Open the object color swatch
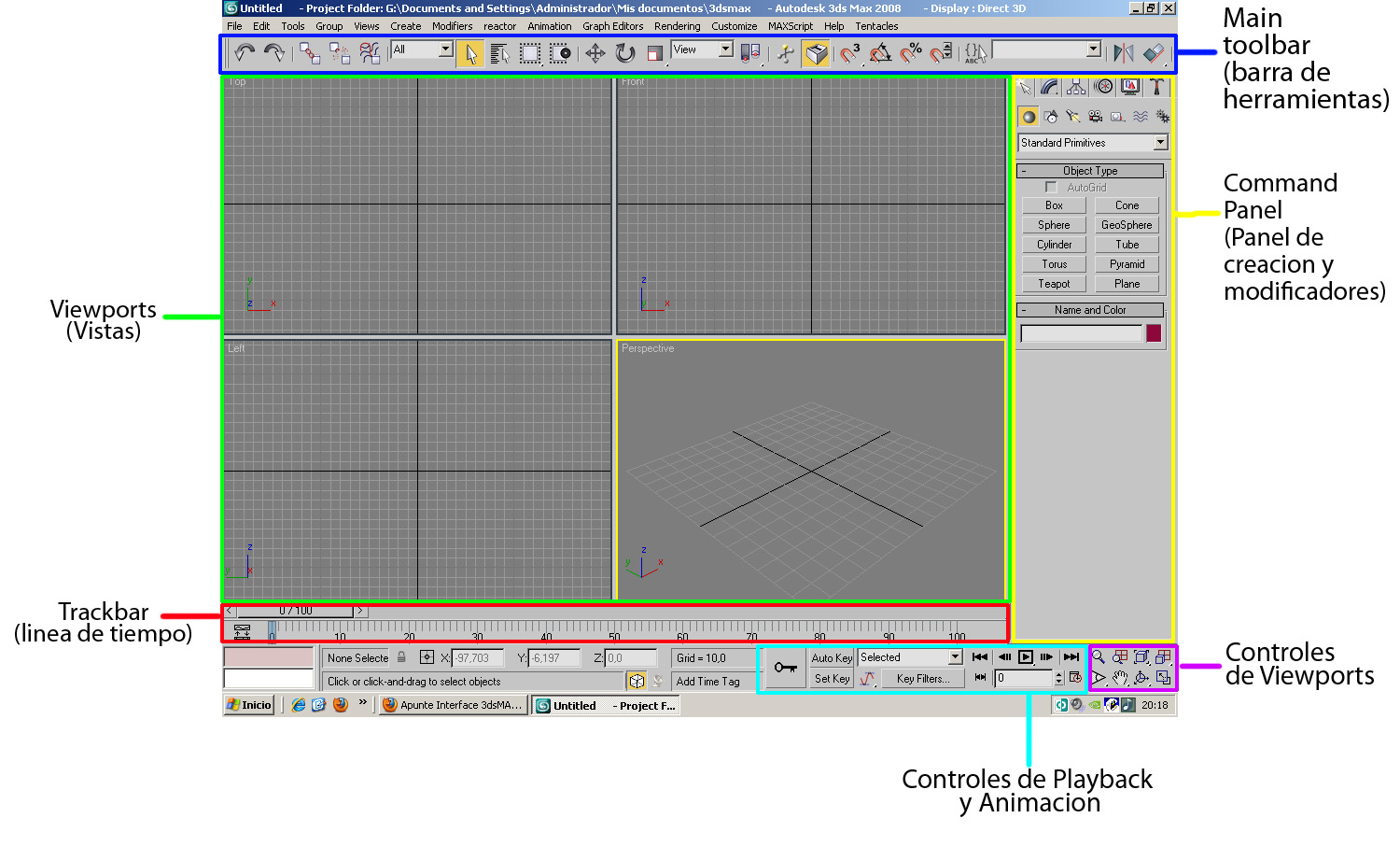1400x846 pixels. click(x=1154, y=333)
